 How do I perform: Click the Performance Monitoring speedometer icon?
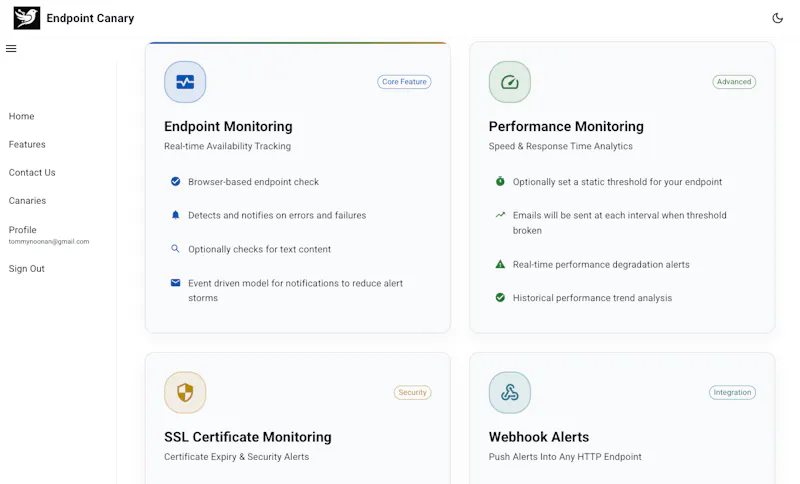click(x=510, y=82)
